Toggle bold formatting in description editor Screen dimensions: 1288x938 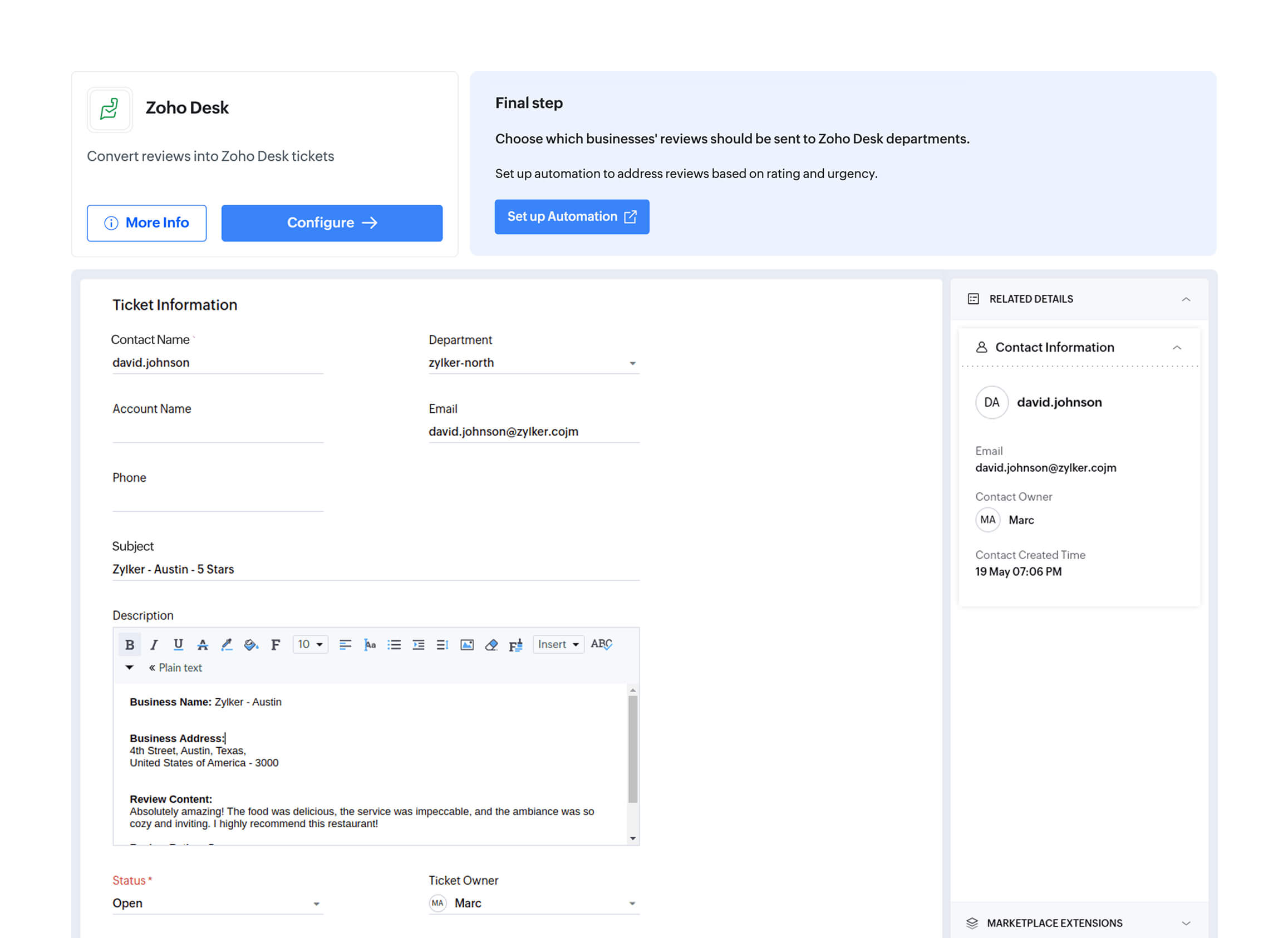[130, 644]
